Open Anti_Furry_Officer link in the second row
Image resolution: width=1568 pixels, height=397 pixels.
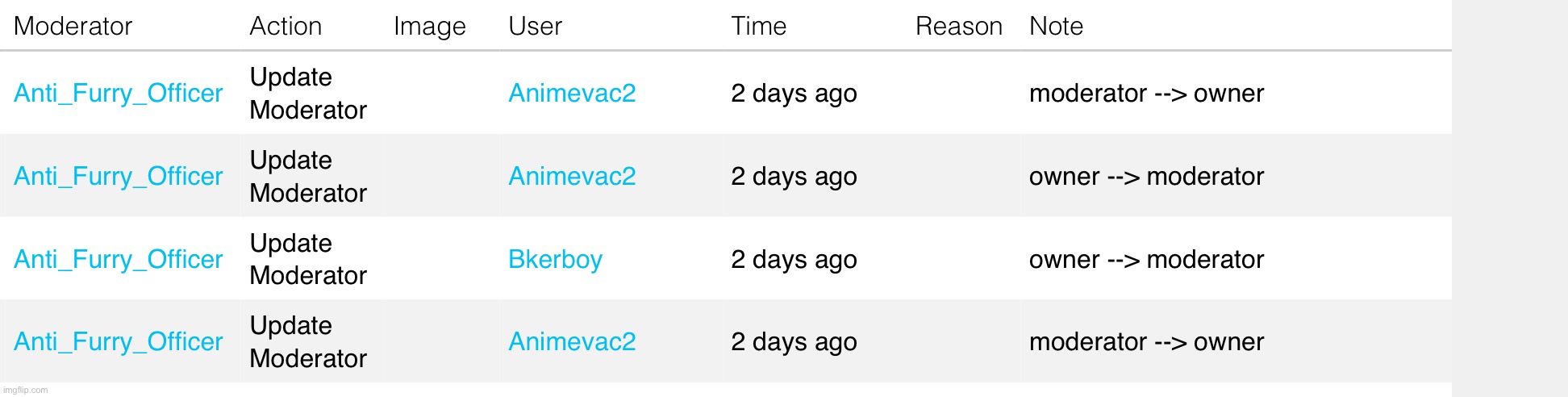coord(118,176)
